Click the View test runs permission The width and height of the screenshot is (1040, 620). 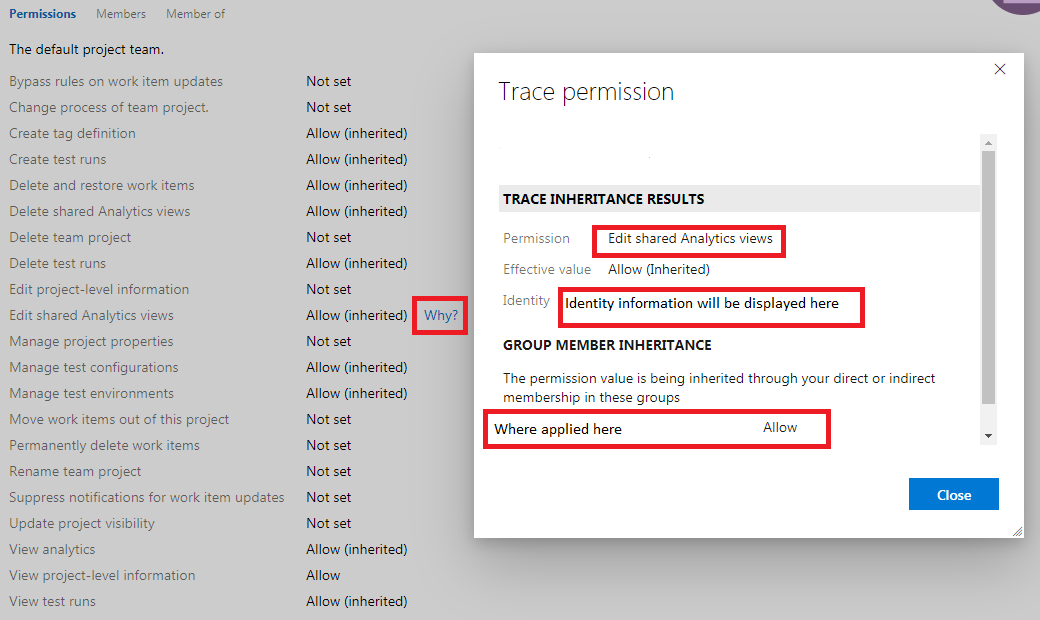pos(52,600)
